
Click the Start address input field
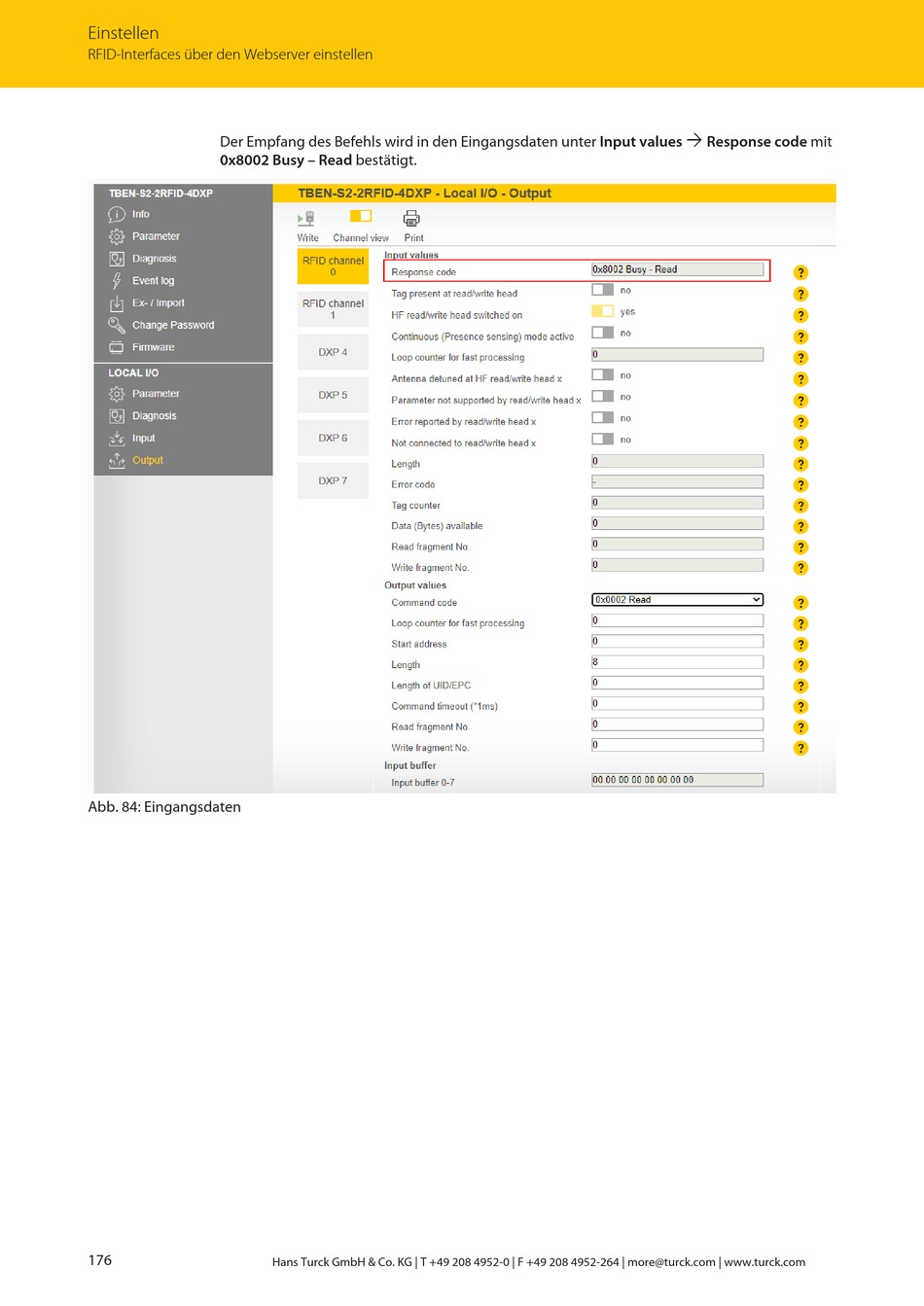click(677, 641)
